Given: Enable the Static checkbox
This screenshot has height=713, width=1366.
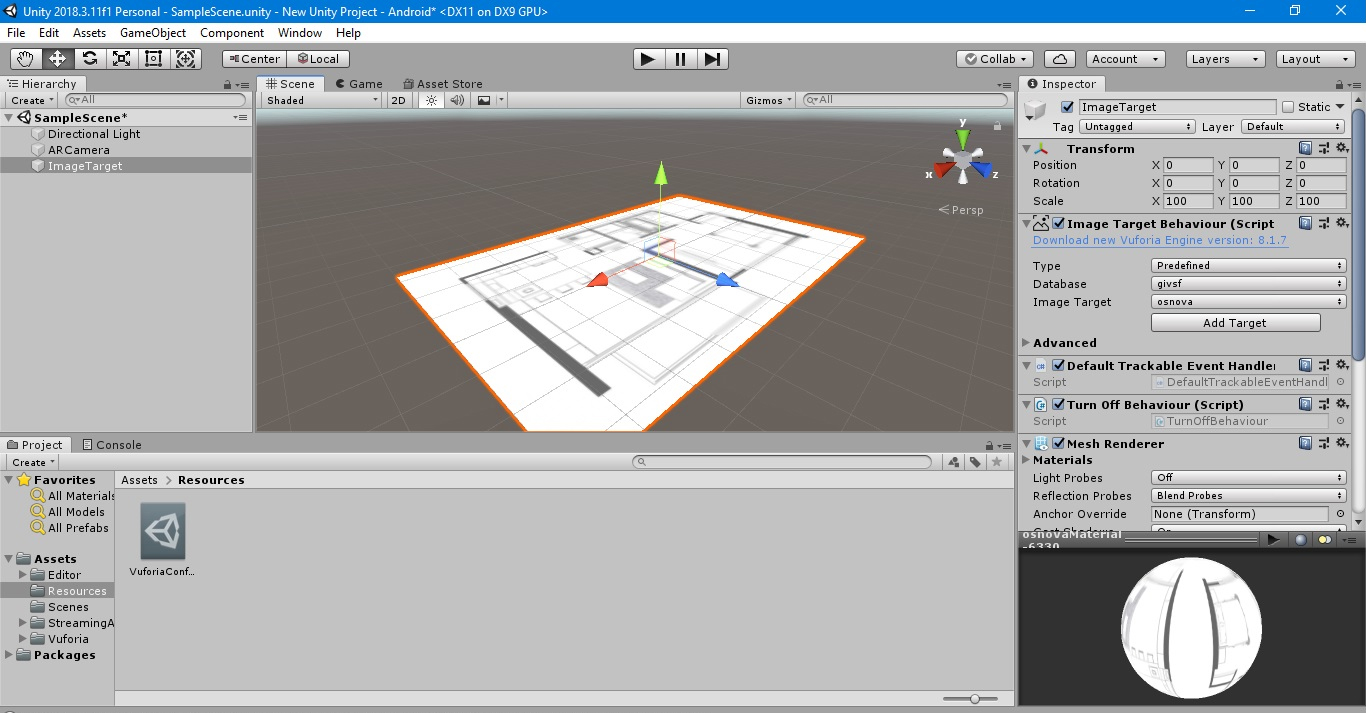Looking at the screenshot, I should click(1288, 107).
